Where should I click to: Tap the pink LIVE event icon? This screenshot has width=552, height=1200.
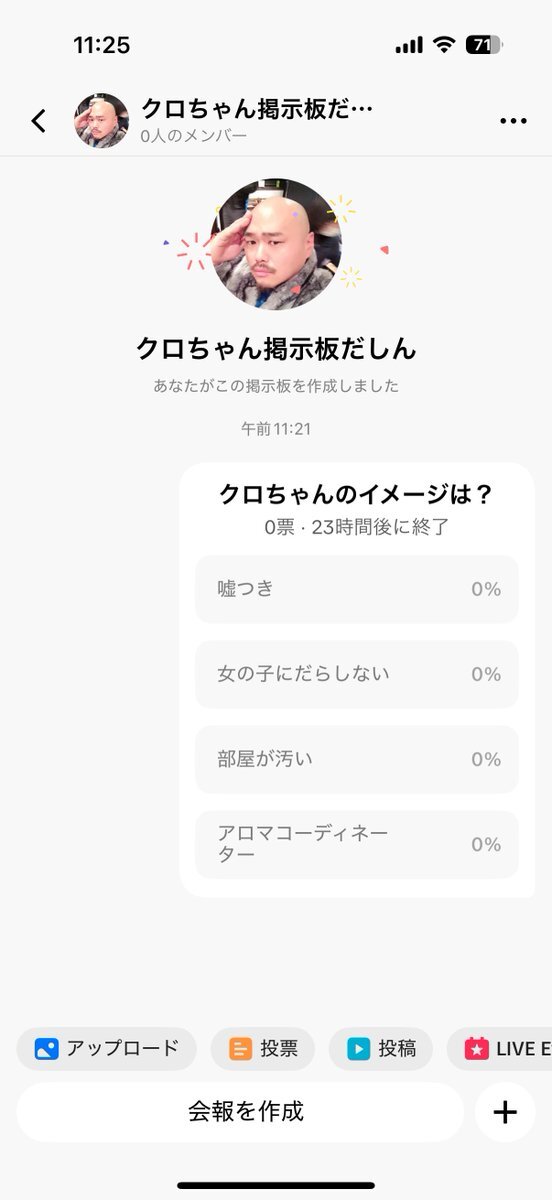point(477,1049)
